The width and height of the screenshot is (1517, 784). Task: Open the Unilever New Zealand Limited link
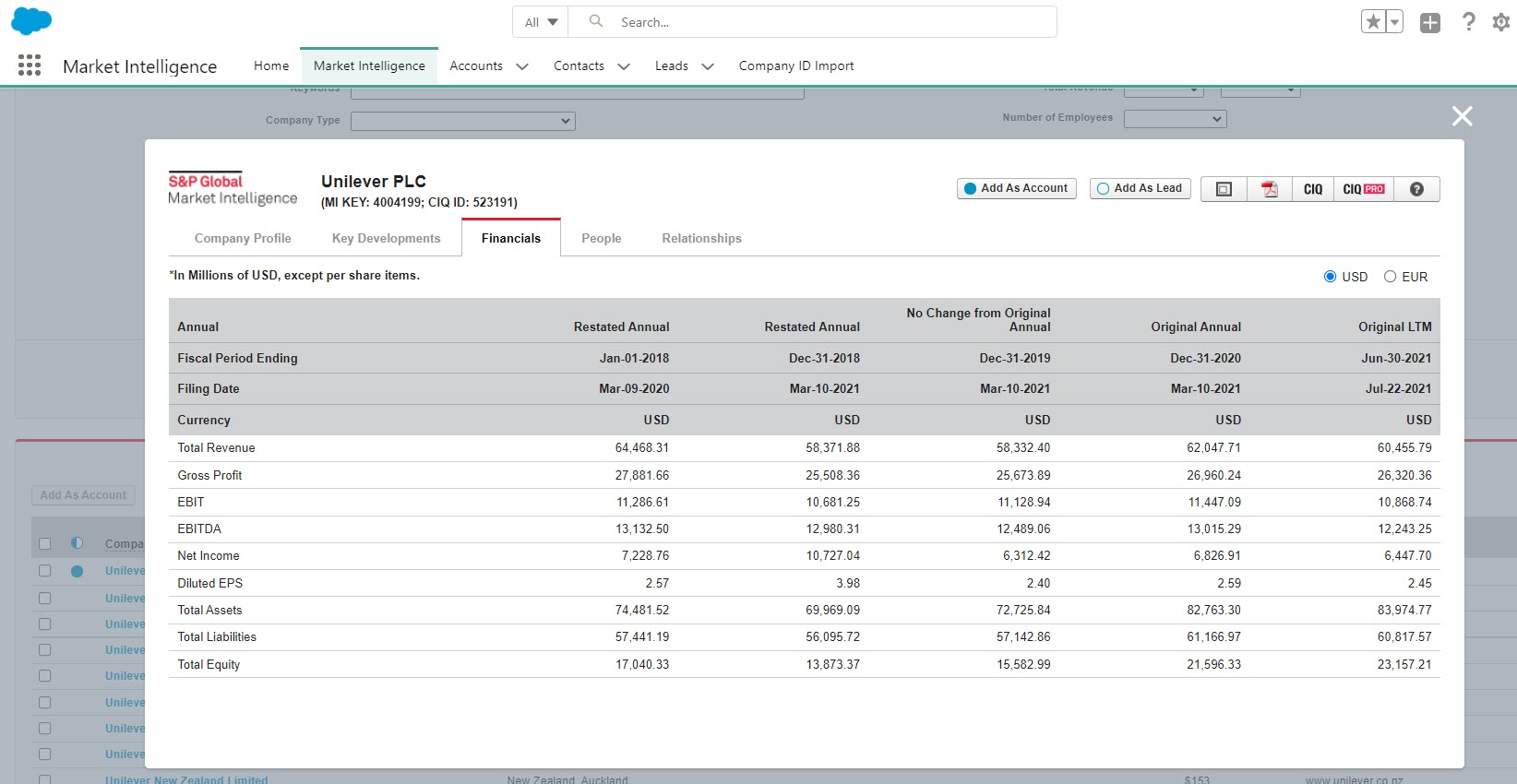tap(186, 779)
